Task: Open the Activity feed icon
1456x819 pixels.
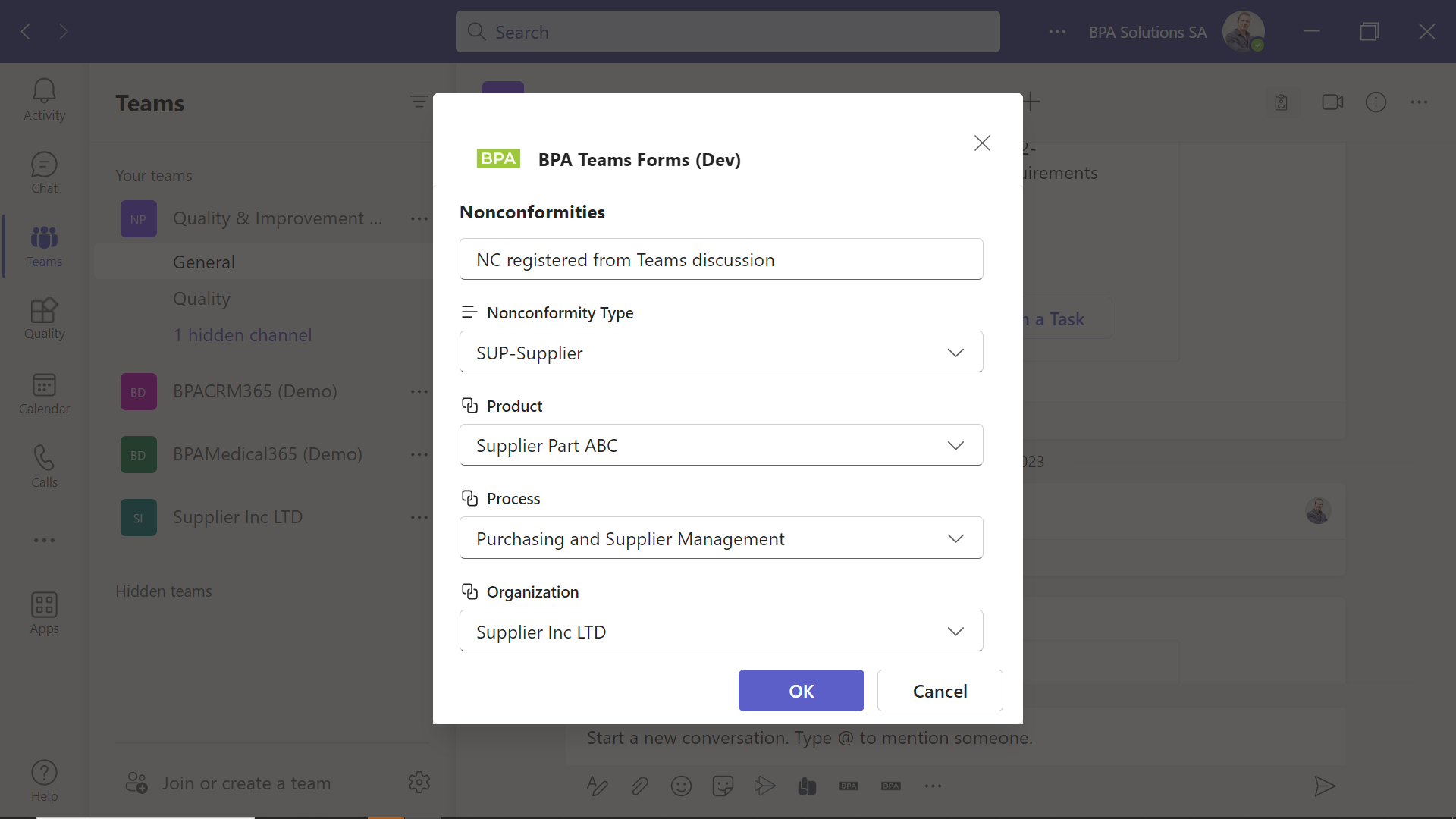Action: pos(44,99)
